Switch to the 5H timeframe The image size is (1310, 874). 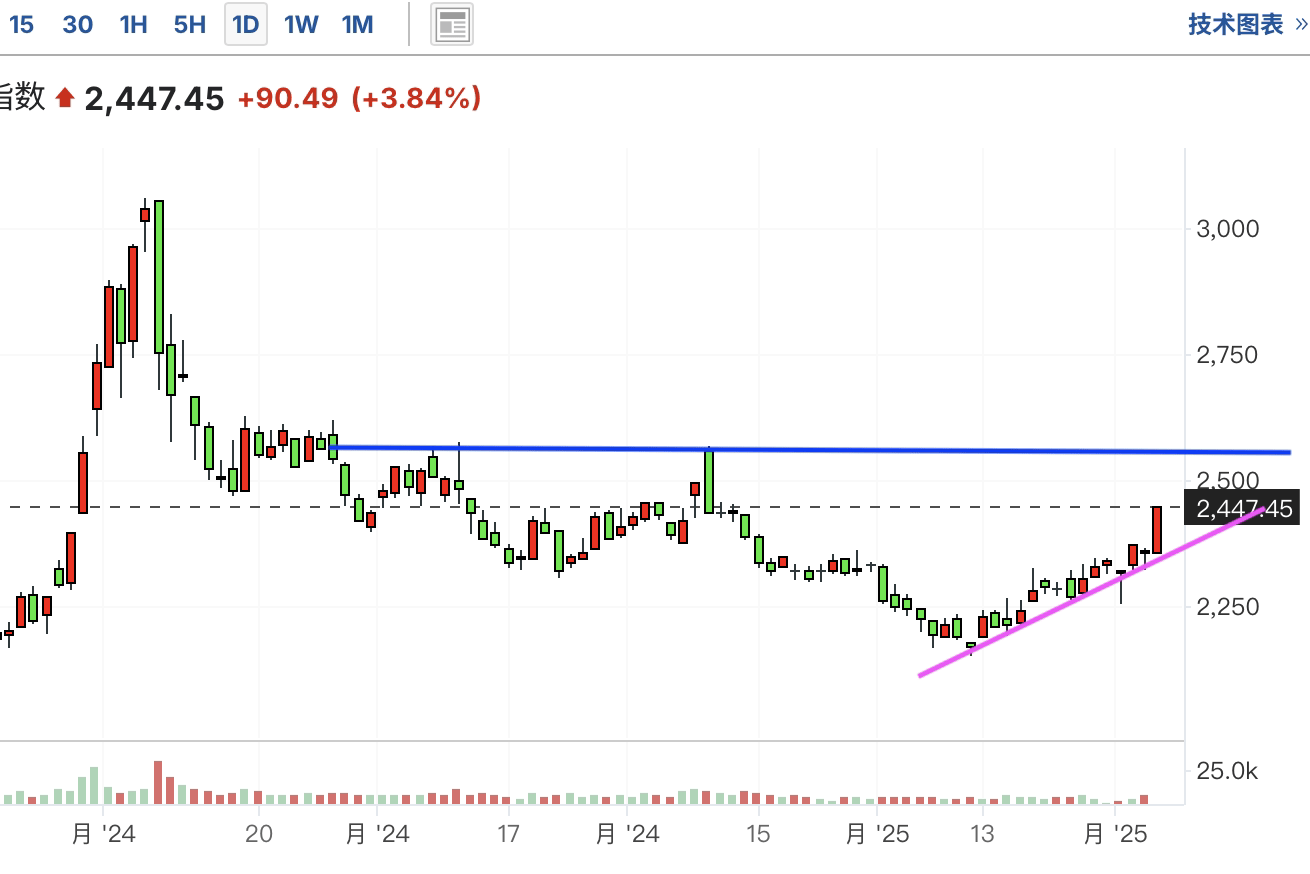point(189,24)
